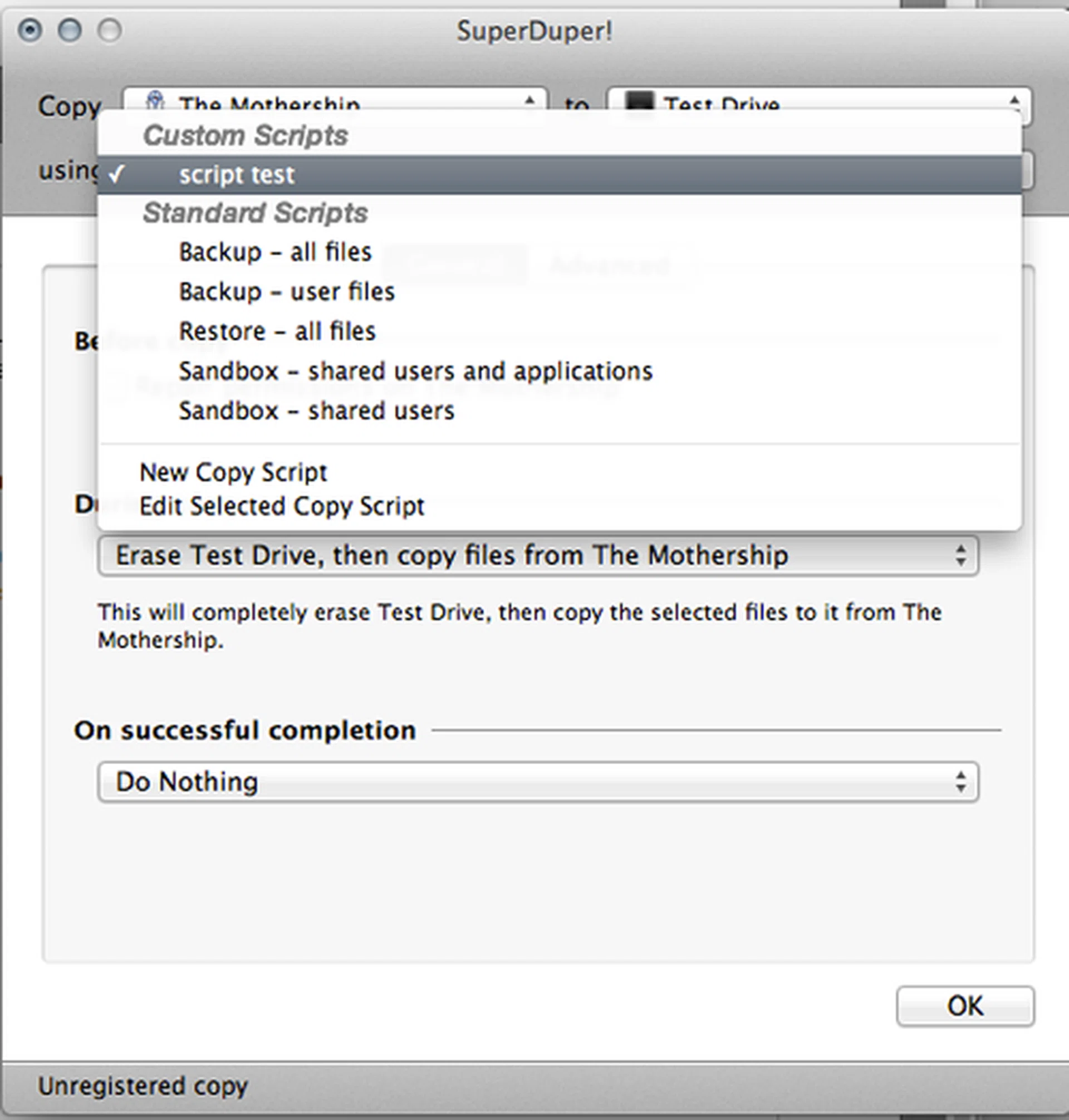Select "Backup - all files" script
1069x1120 pixels.
click(274, 251)
